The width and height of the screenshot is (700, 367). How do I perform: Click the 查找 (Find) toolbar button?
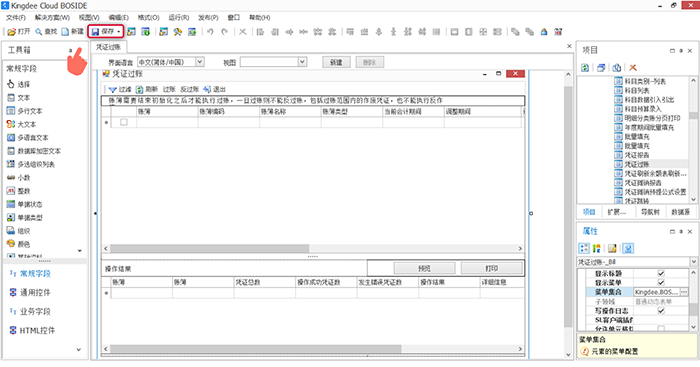click(x=46, y=32)
